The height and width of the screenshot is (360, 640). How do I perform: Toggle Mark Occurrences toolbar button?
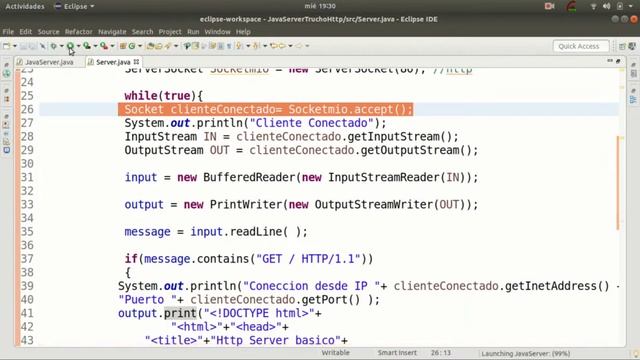pyautogui.click(x=195, y=46)
